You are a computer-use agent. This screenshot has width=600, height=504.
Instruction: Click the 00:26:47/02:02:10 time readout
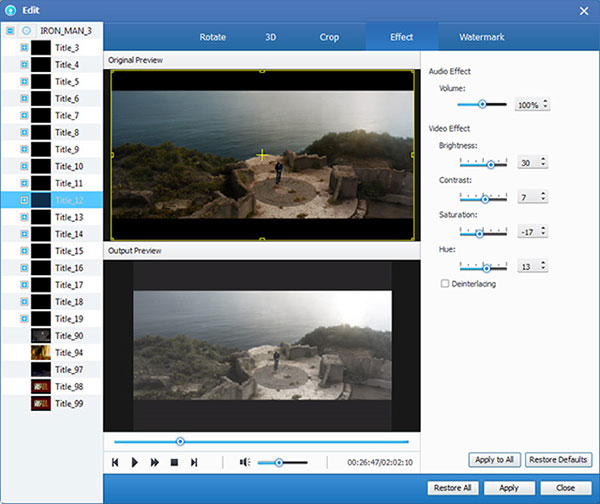click(x=380, y=462)
